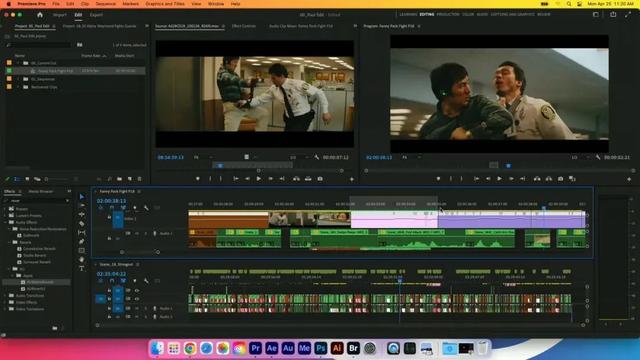Toggle Snap in Fanny Pack Fight timeline
This screenshot has width=640, height=360.
click(112, 208)
